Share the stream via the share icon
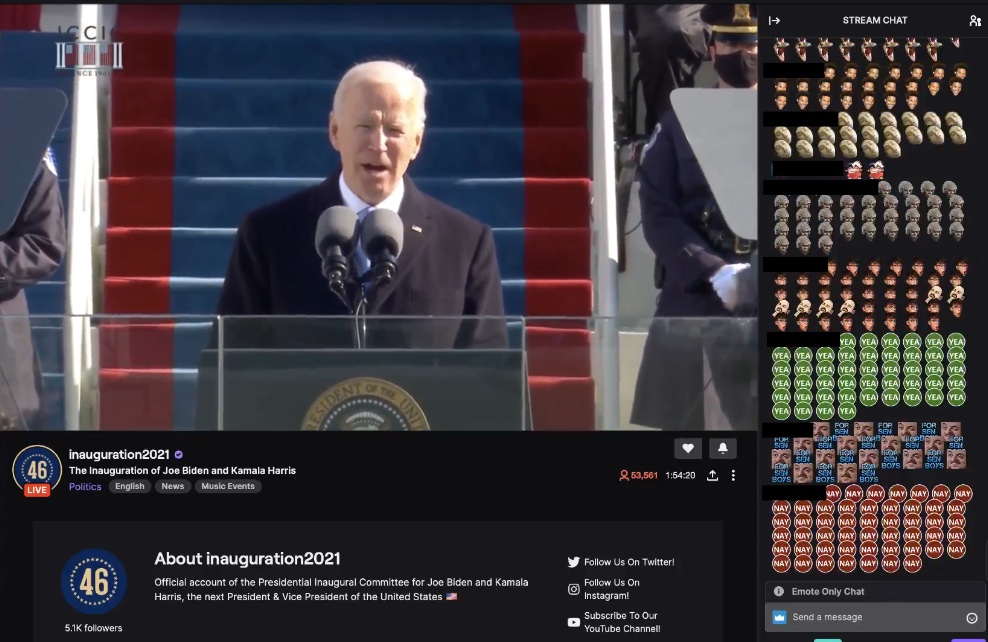This screenshot has height=642, width=988. (712, 475)
